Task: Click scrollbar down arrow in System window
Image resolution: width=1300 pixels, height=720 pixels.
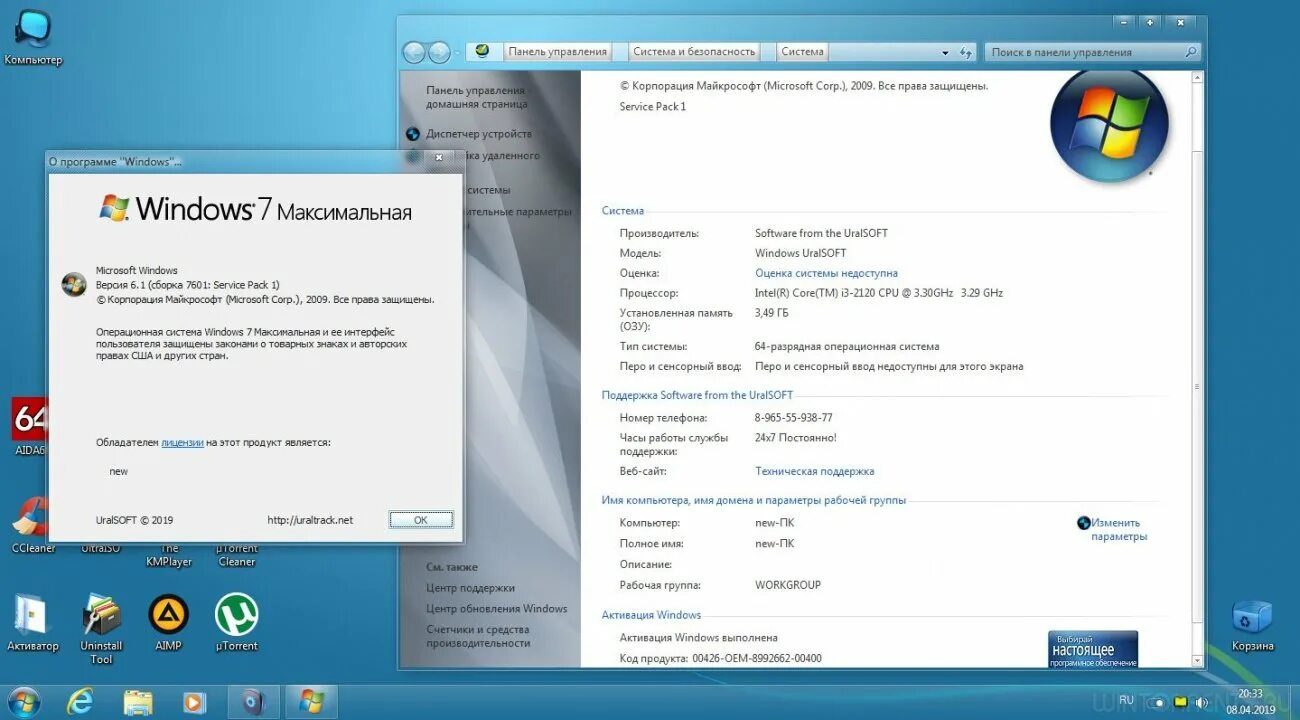Action: click(x=1196, y=659)
